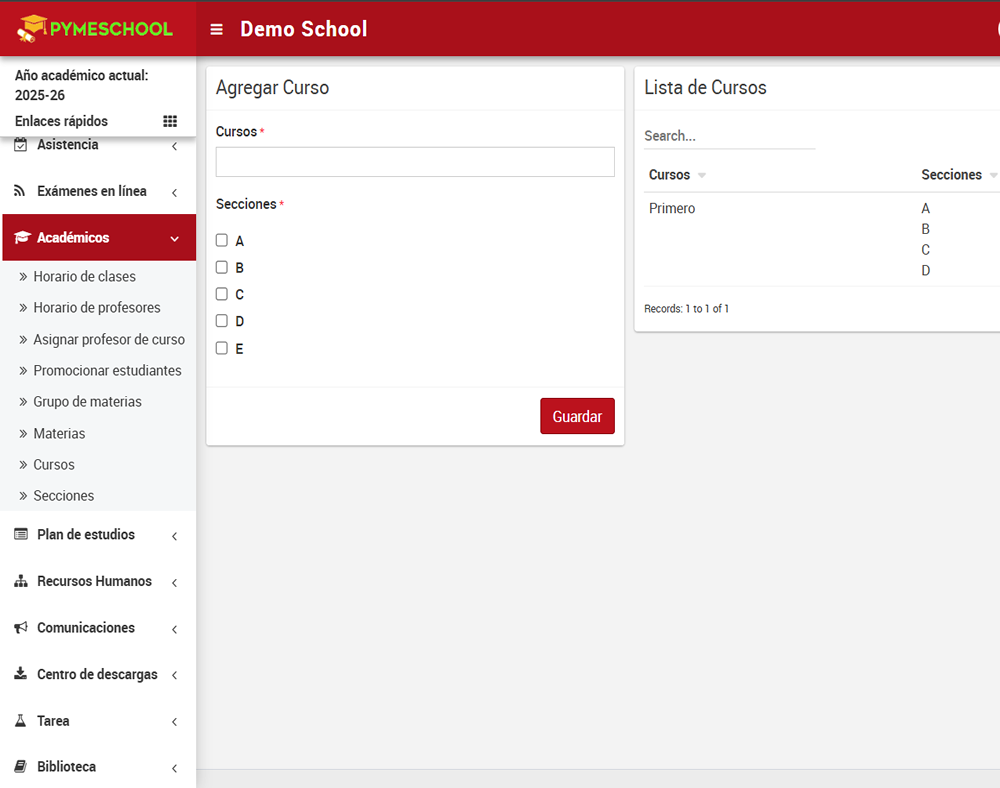Open Asignar profesor de curso link
Viewport: 1000px width, 788px height.
108,339
